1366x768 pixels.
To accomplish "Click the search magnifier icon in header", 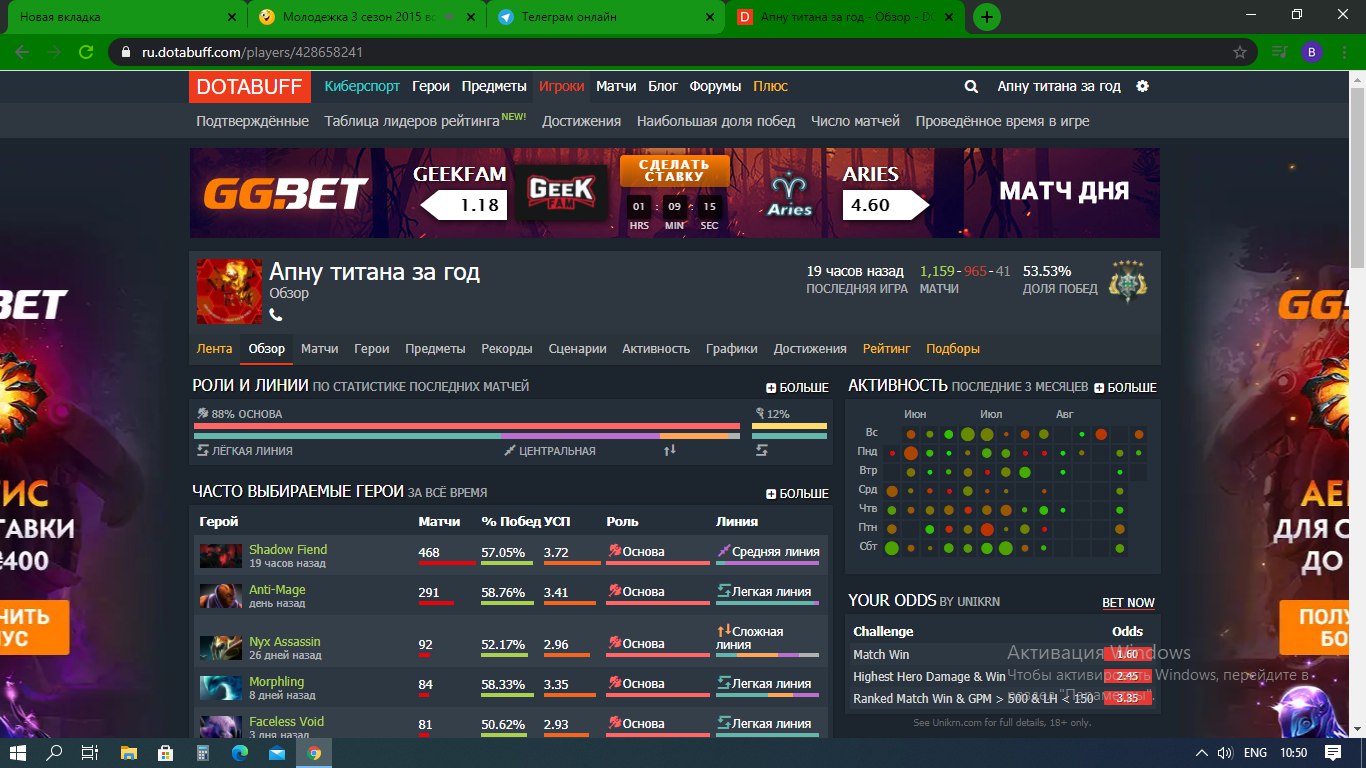I will [971, 87].
